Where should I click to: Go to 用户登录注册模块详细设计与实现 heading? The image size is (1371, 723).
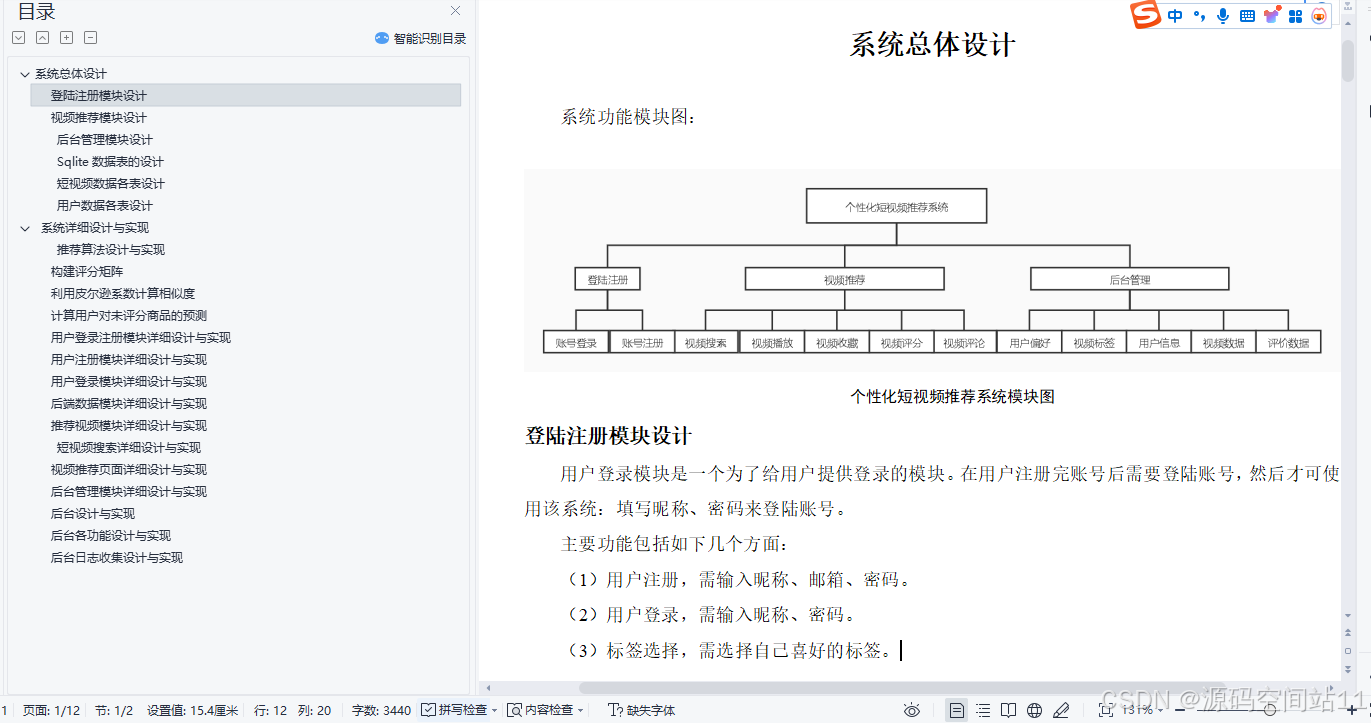pos(141,338)
